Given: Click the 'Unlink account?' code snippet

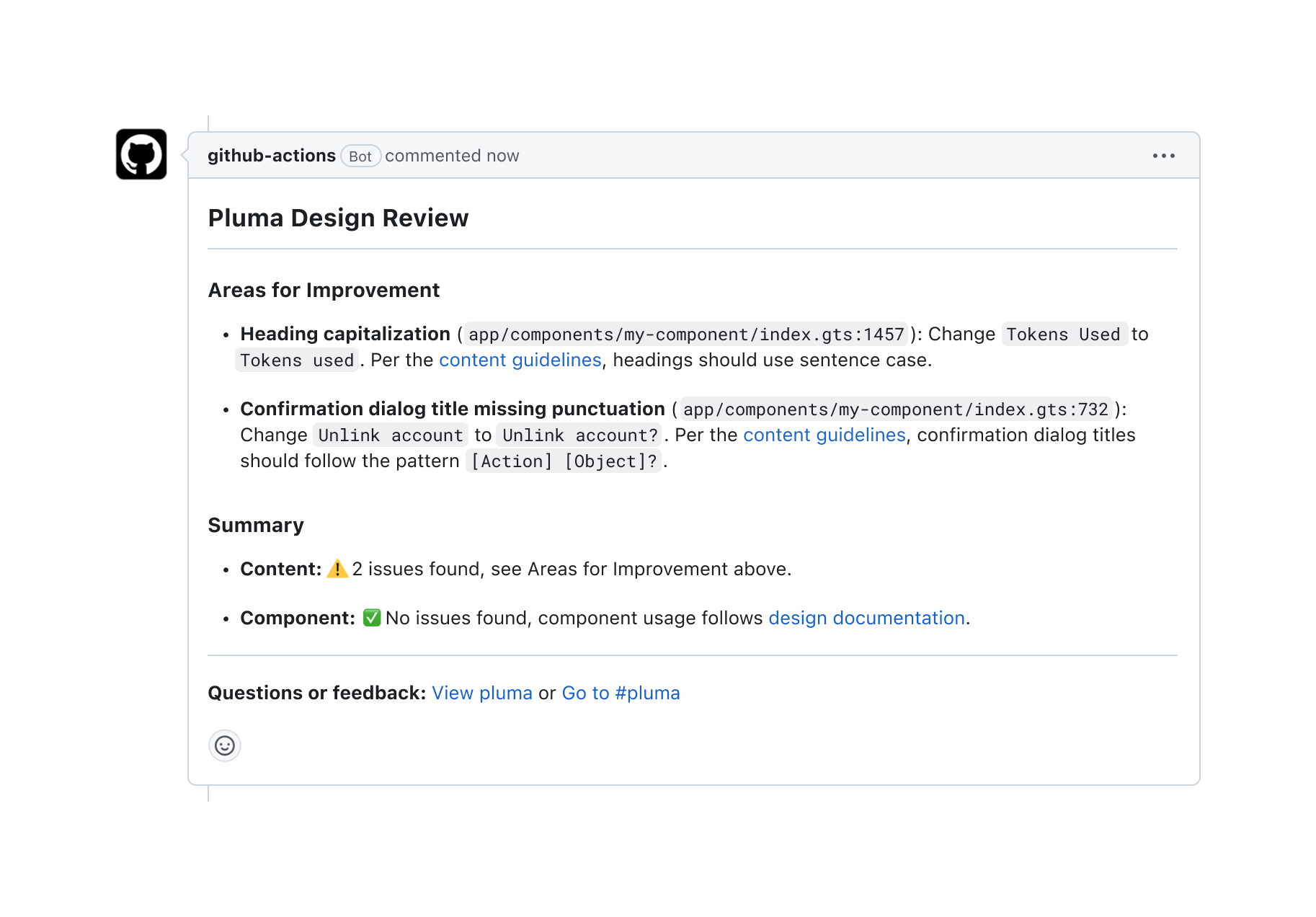Looking at the screenshot, I should tap(580, 435).
